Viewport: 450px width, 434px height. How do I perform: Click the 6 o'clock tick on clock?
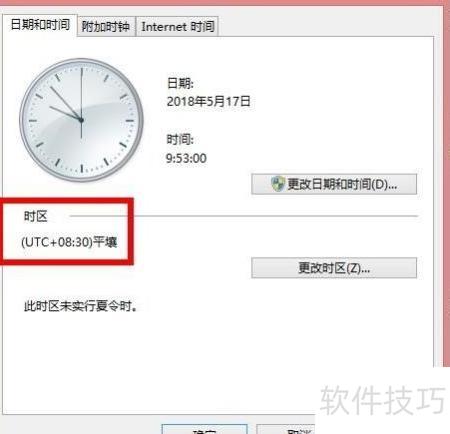coord(82,169)
